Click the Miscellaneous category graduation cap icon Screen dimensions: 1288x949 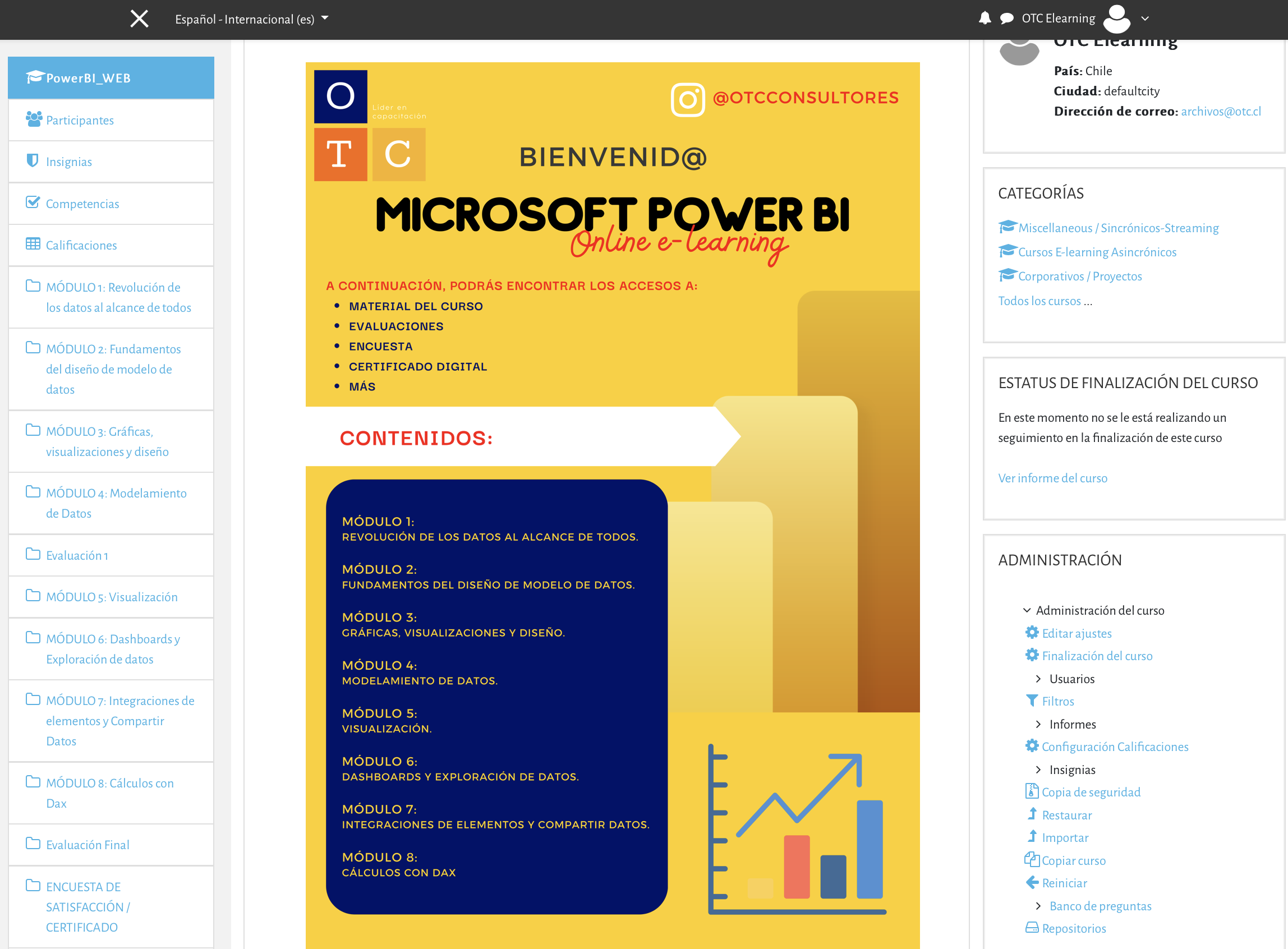coord(1008,227)
